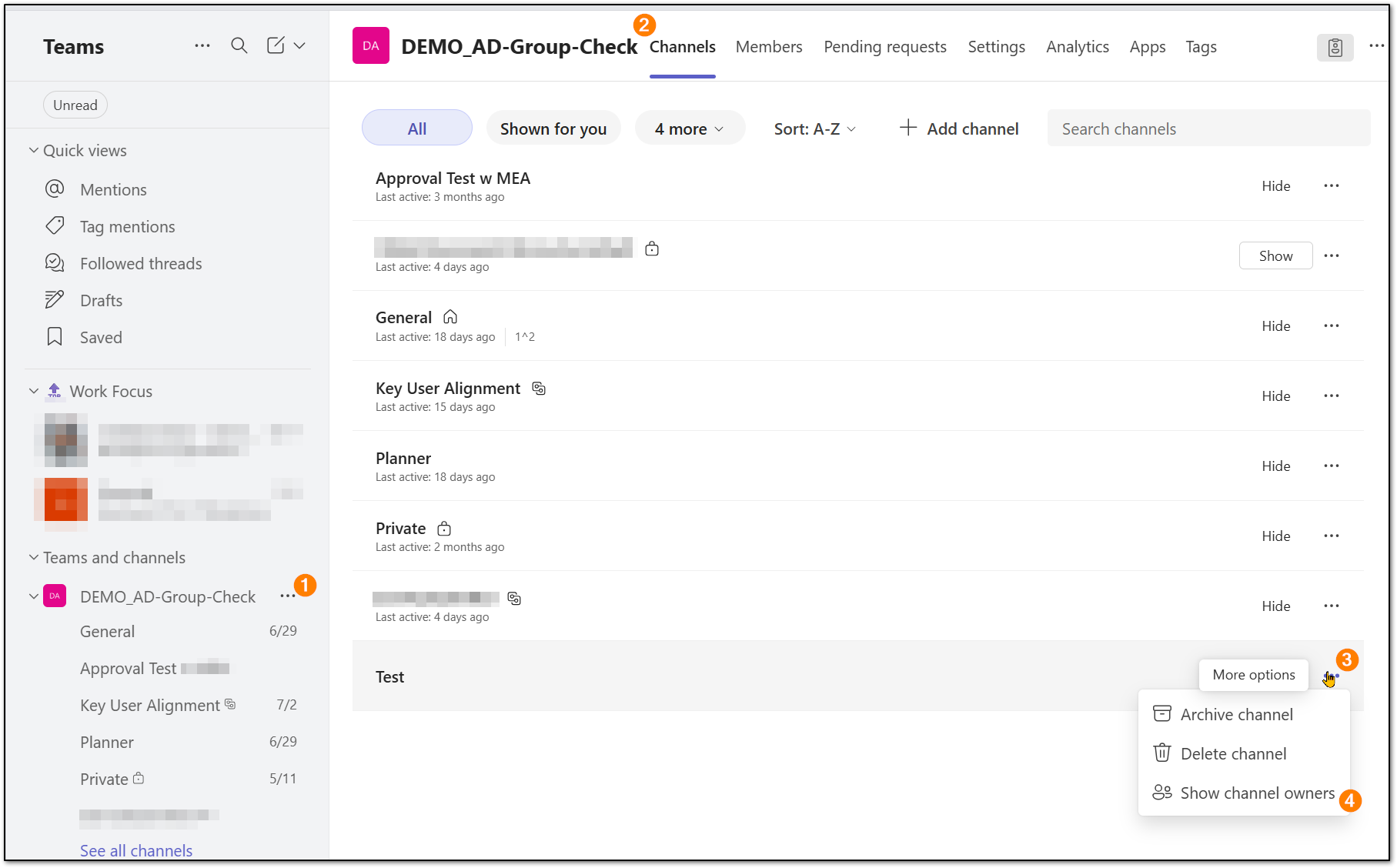The image size is (1397, 868).
Task: Click Add channel button
Action: [959, 129]
